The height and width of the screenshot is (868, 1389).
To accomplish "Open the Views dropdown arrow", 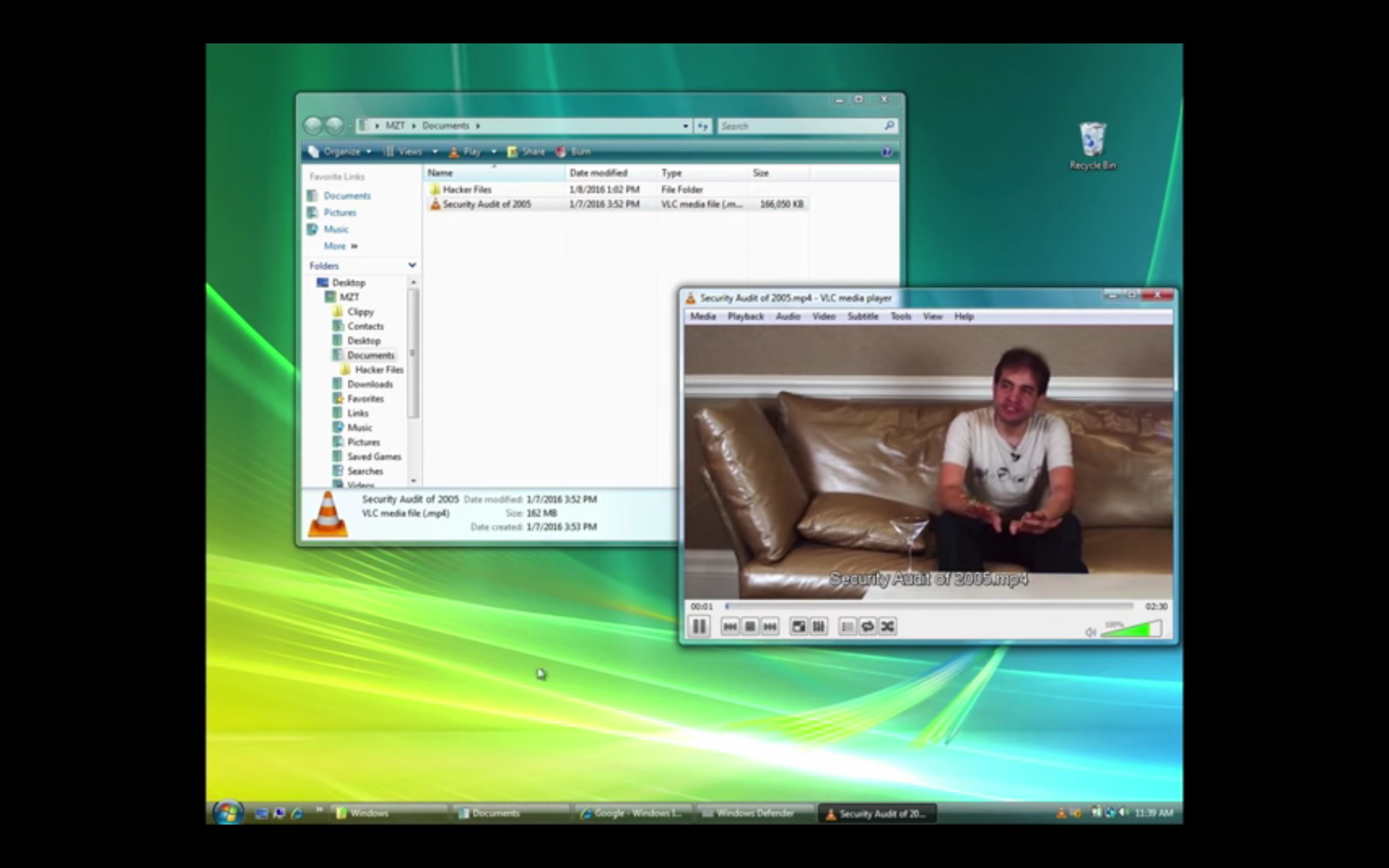I will tap(435, 151).
